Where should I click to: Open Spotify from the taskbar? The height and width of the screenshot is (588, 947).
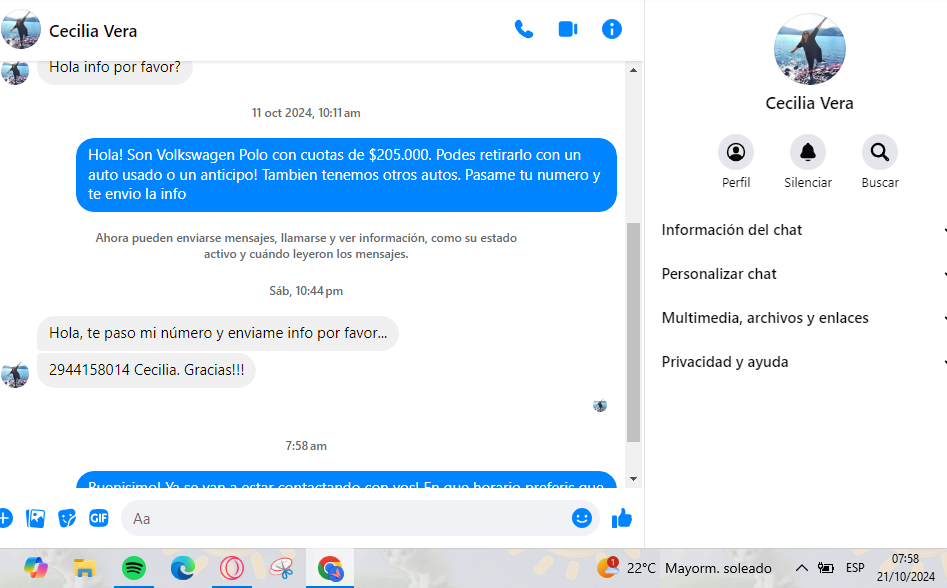tap(134, 568)
